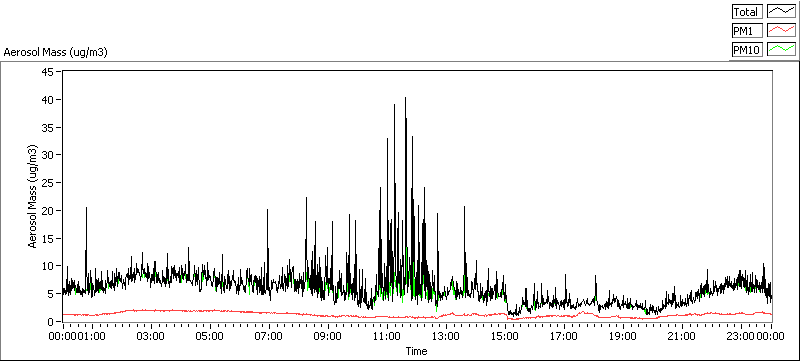This screenshot has height=361, width=800.
Task: Click the tallest peak near 40 ug/m3
Action: (406, 98)
